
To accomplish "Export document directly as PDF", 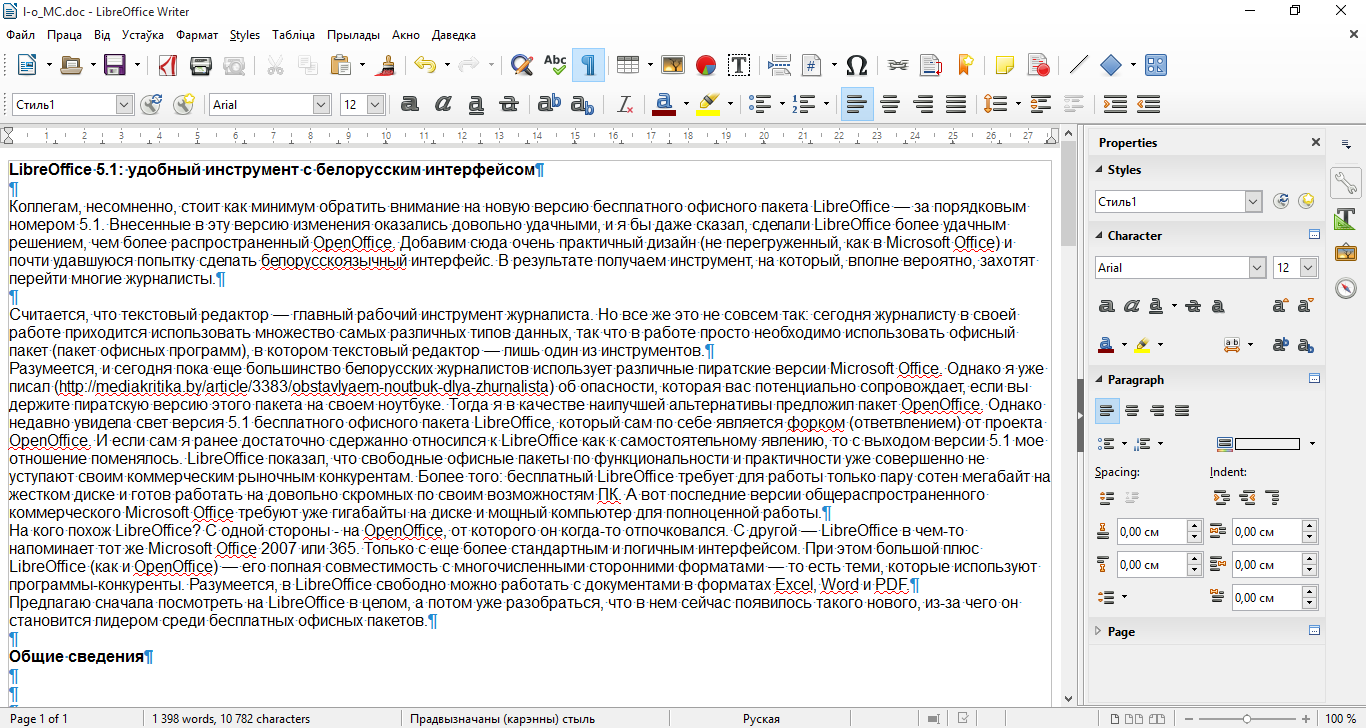I will pos(169,66).
